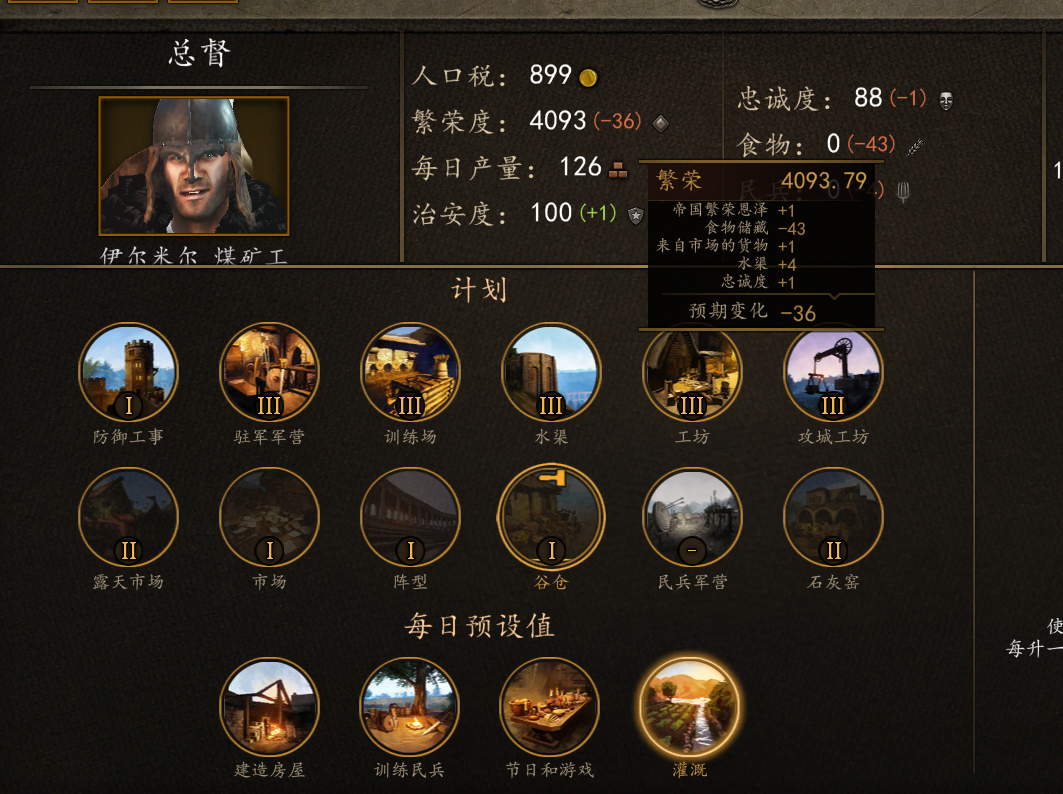Screen dimensions: 1063x794
Task: Select the 谷仓 granary under construction
Action: click(x=551, y=517)
